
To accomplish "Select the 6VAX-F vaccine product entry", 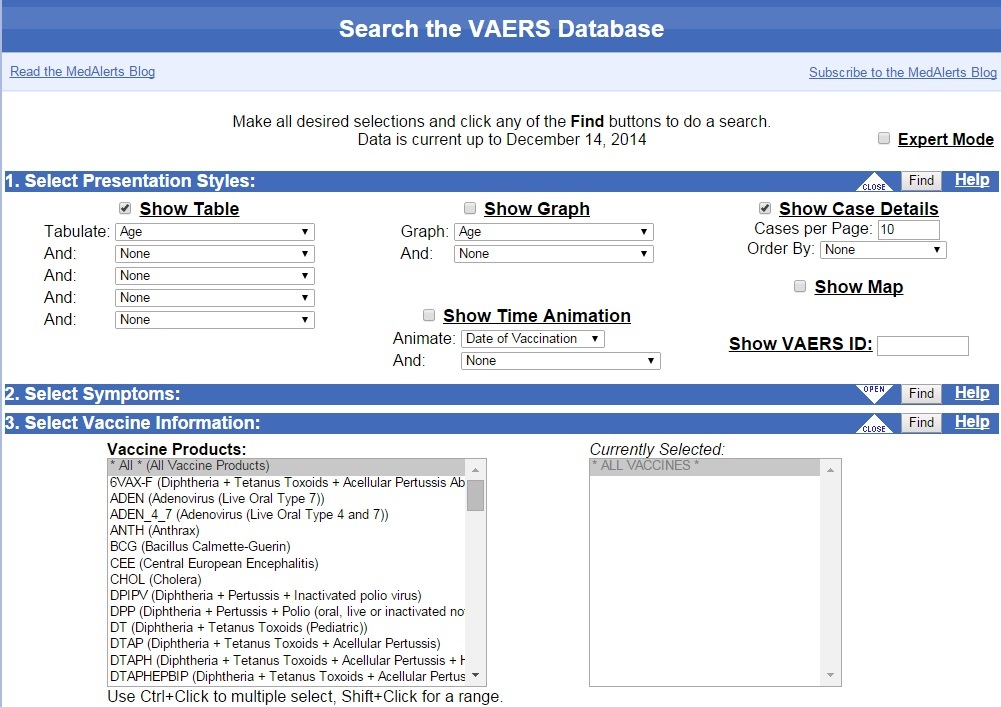I will coord(287,482).
